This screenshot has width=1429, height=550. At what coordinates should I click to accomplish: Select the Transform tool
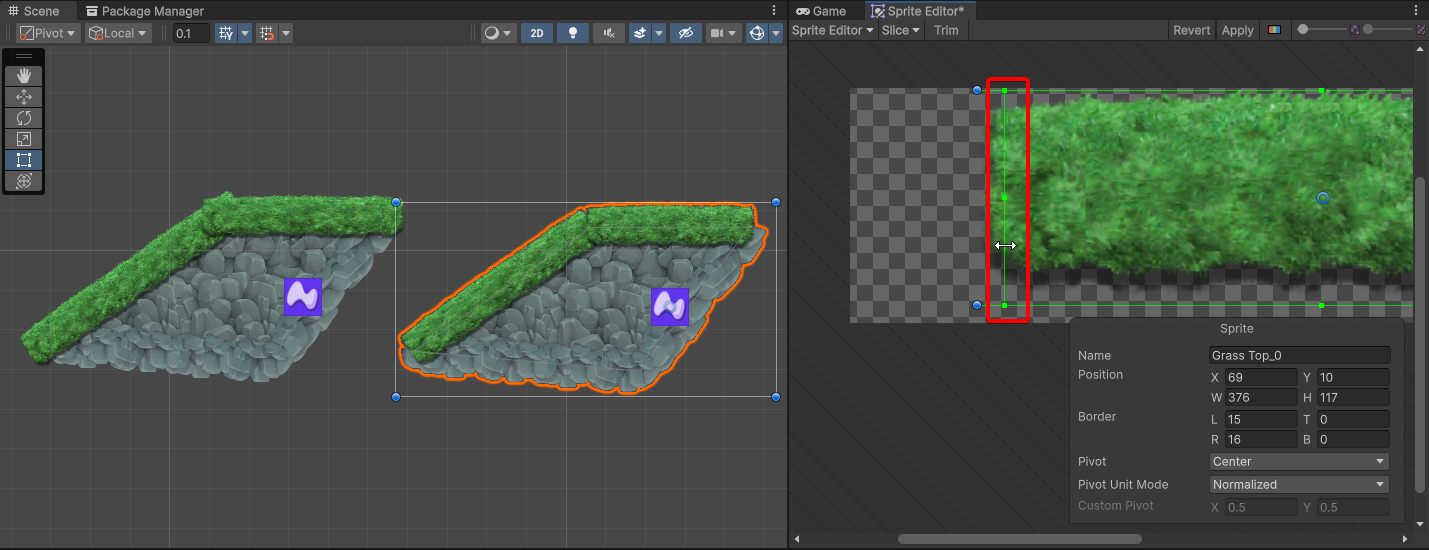pyautogui.click(x=24, y=181)
